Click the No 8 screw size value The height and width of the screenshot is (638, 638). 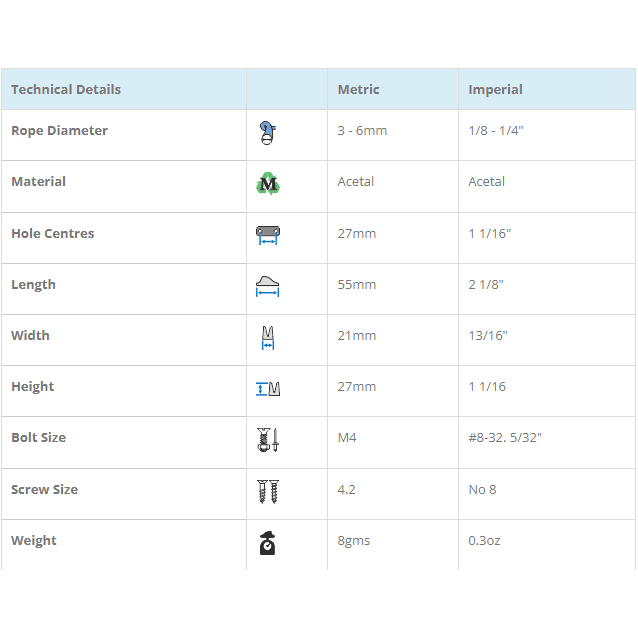(x=483, y=490)
